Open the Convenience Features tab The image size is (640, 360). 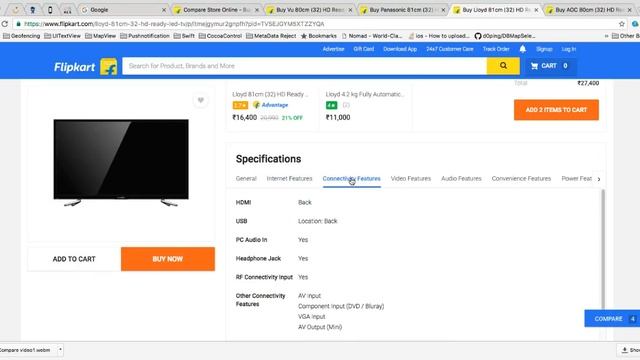coord(521,178)
